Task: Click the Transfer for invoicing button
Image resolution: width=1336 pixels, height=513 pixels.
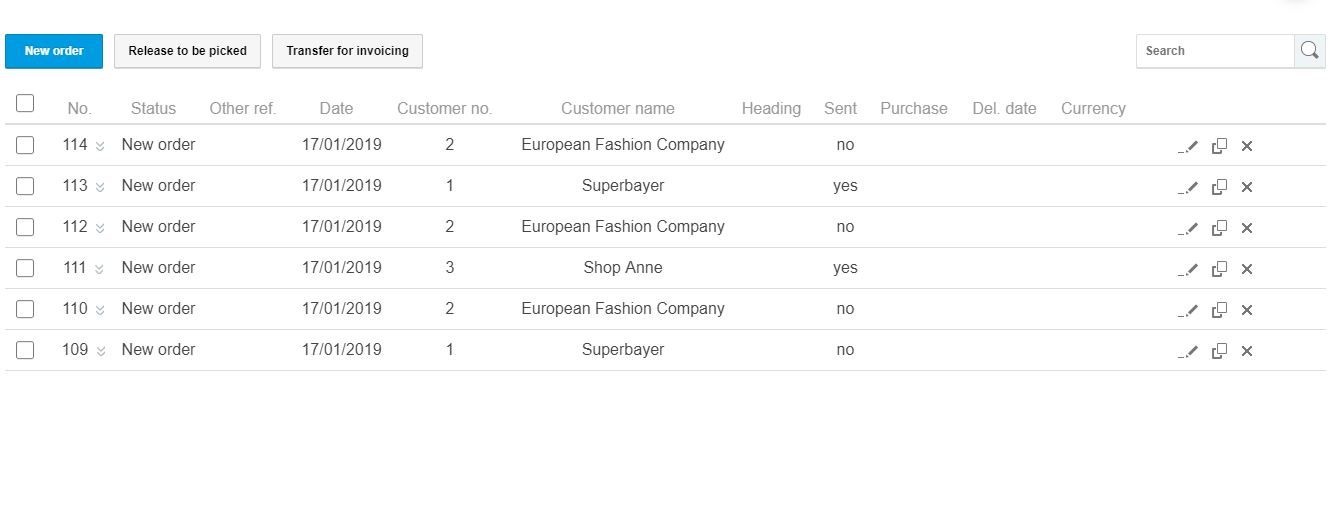Action: click(x=347, y=51)
